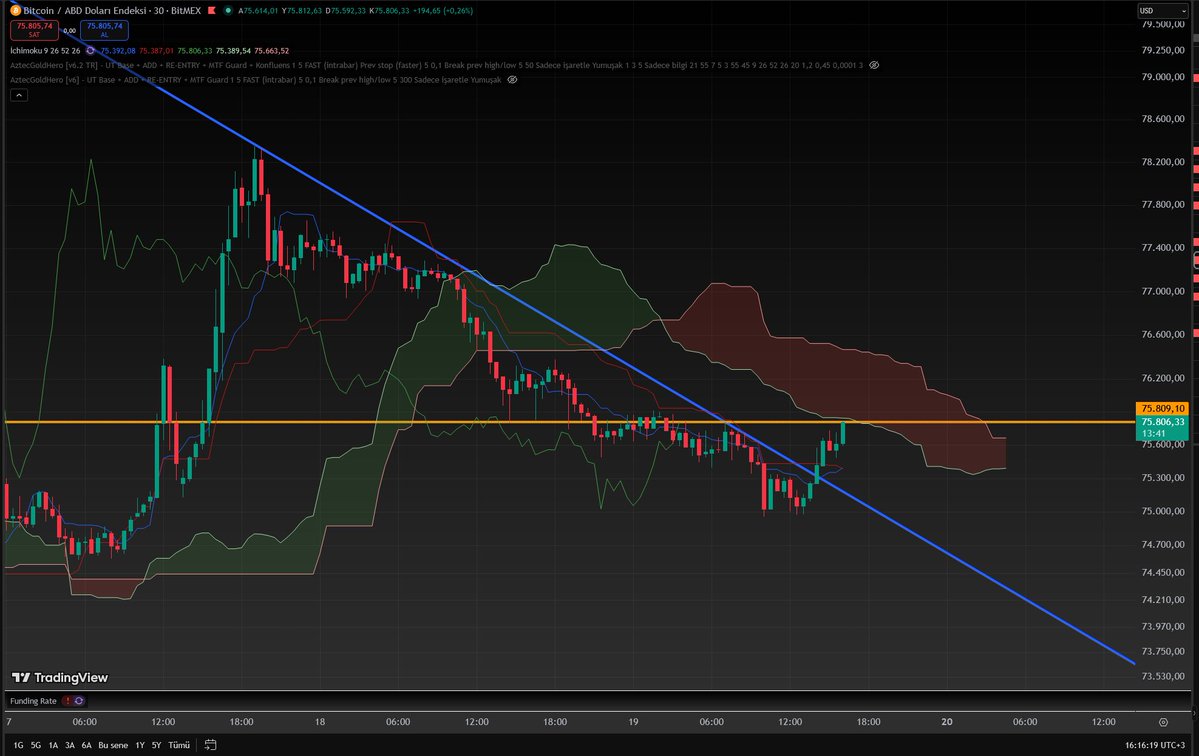The image size is (1199, 756).
Task: Set range to 1A
Action: coord(53,745)
